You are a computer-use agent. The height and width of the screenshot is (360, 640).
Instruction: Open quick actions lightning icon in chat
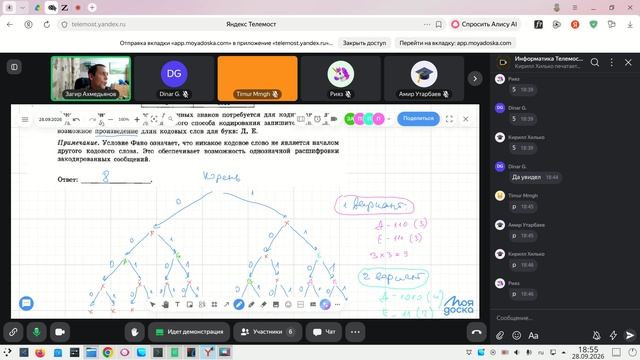tap(613, 336)
